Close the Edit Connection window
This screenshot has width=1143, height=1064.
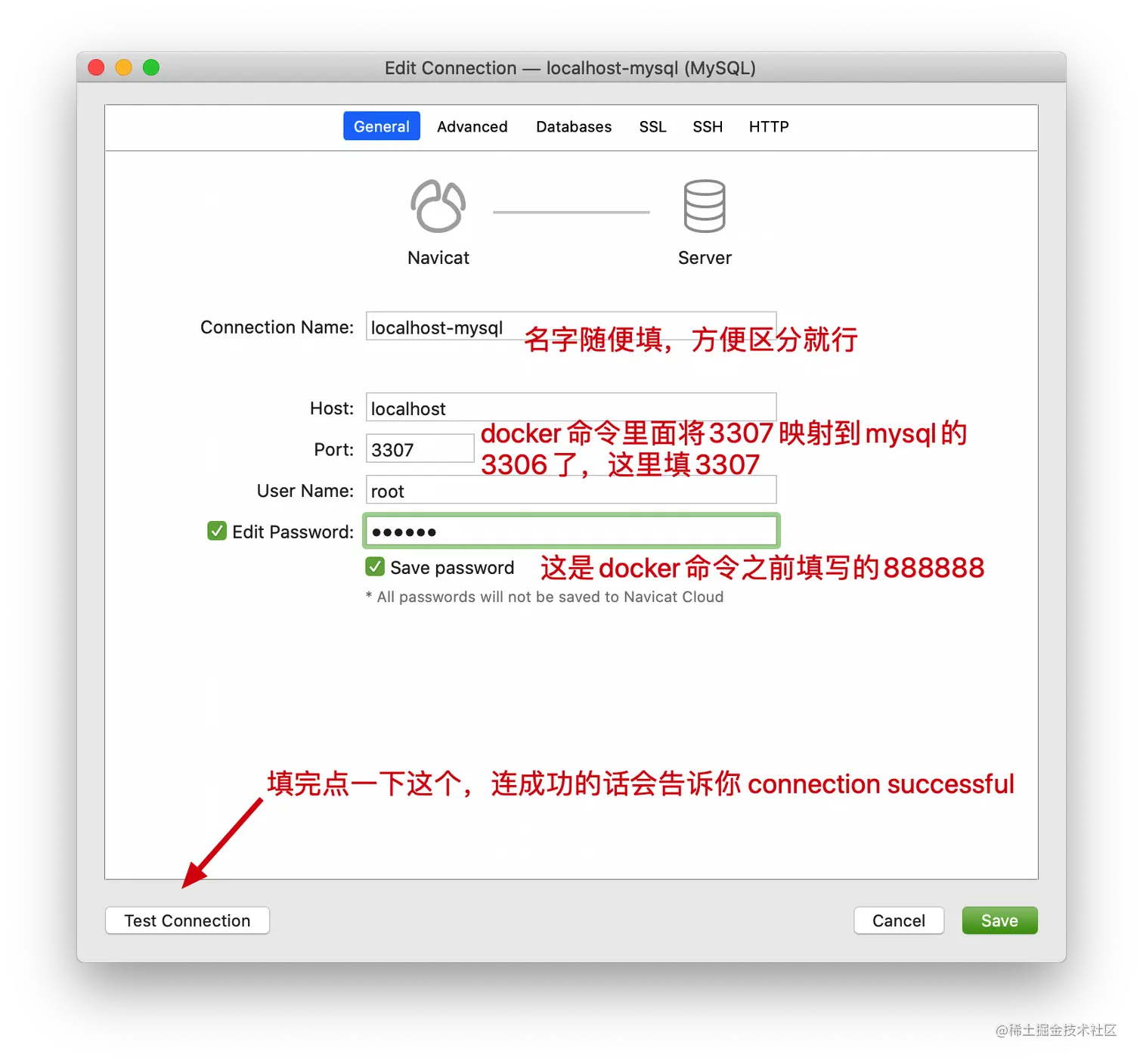(96, 67)
